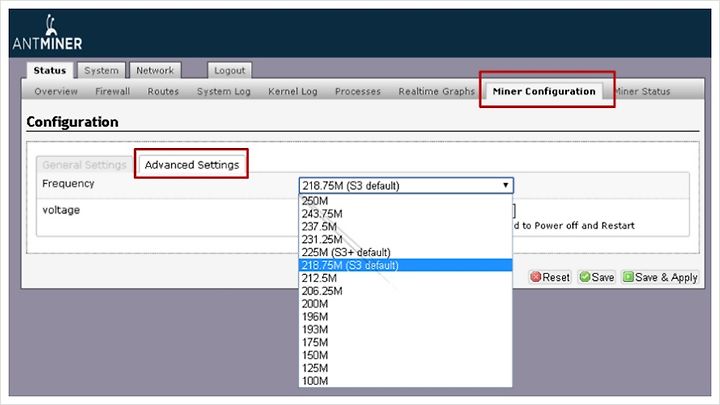
Task: Open the Kernel Log subtab
Action: pyautogui.click(x=292, y=91)
